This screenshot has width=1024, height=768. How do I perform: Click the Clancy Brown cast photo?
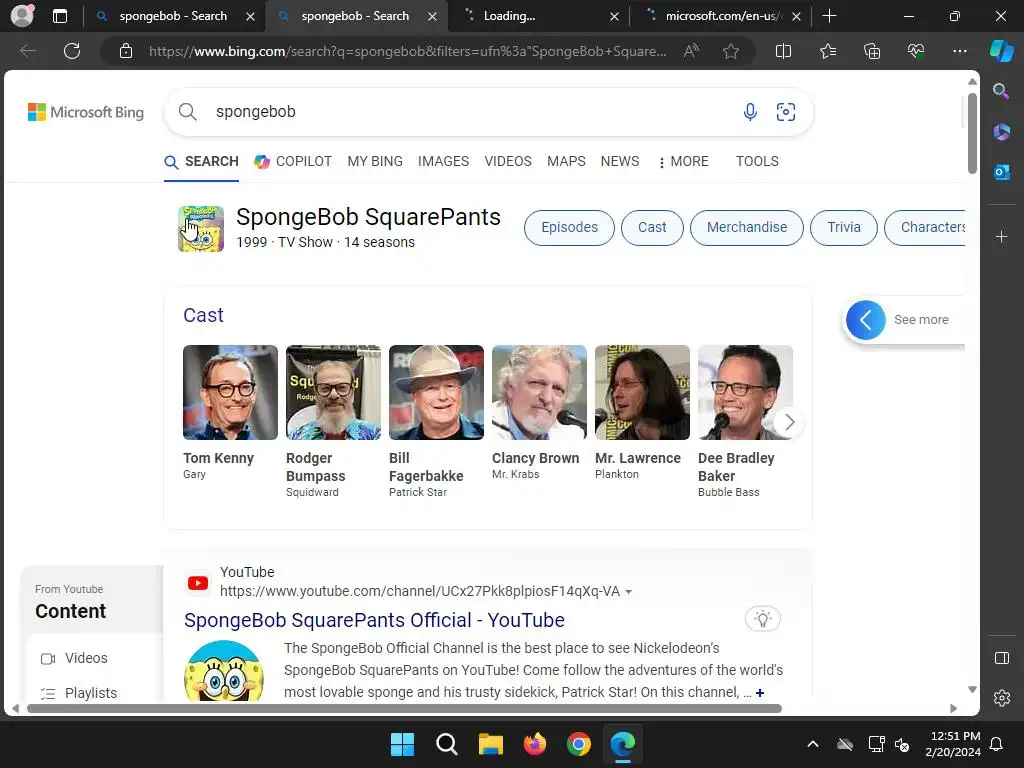[539, 392]
